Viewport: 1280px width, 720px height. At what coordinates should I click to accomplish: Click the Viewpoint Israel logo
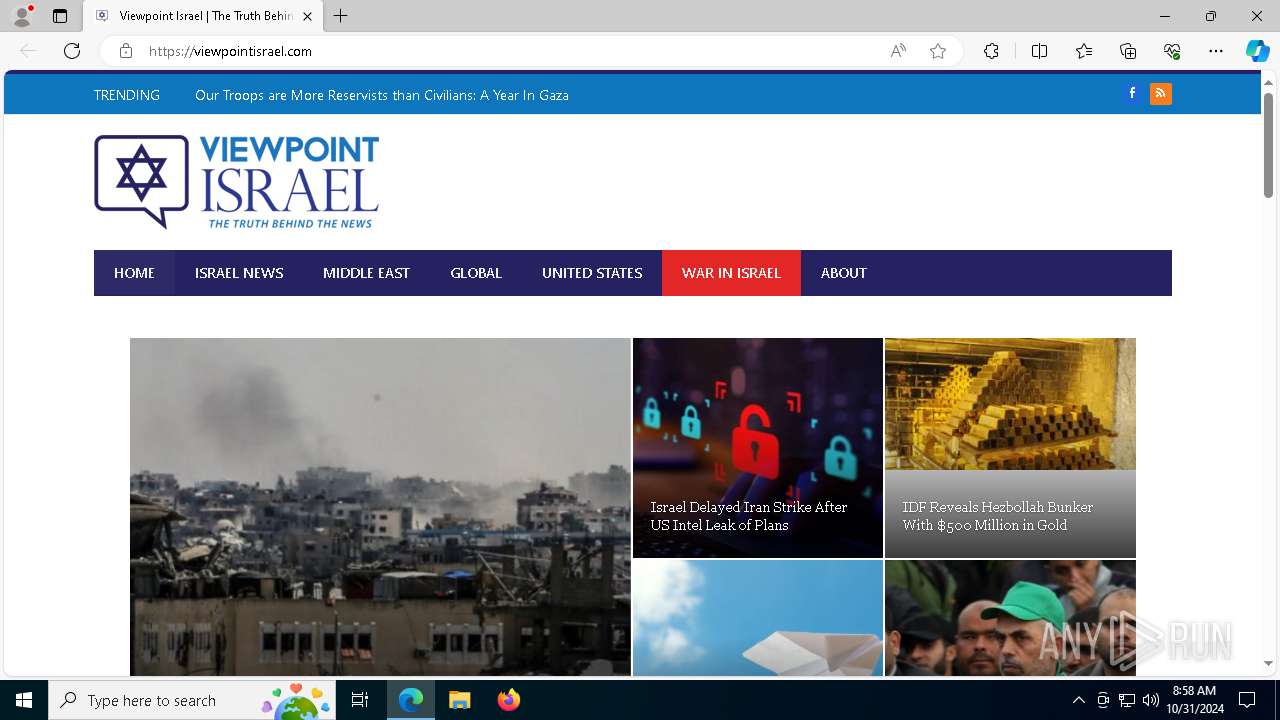click(236, 182)
